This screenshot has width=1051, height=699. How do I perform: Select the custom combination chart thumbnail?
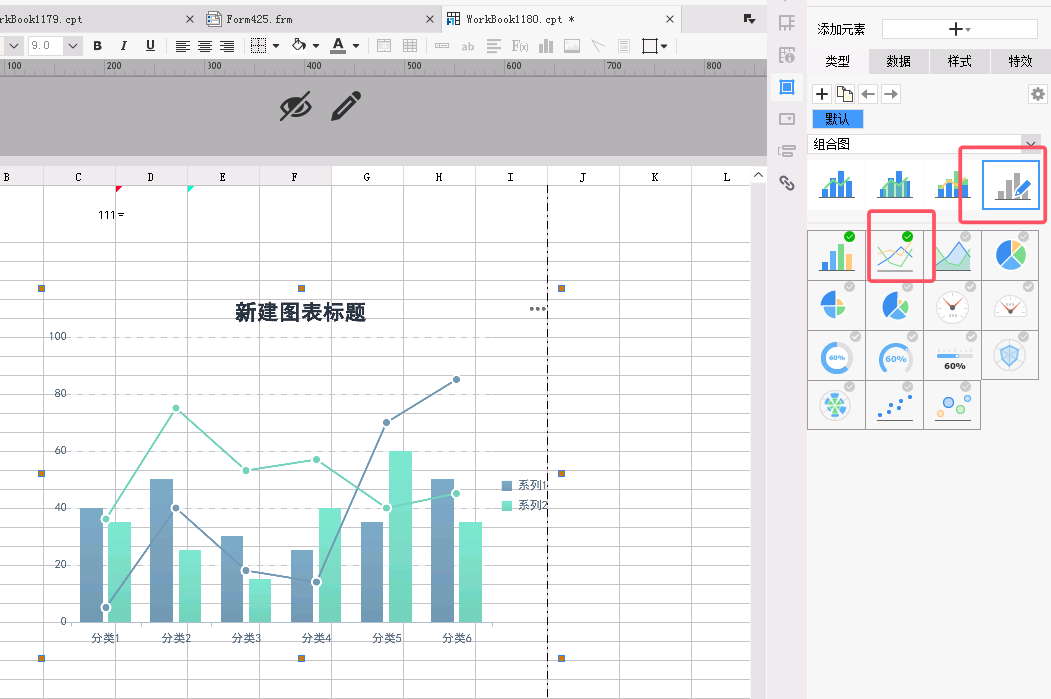[1011, 184]
